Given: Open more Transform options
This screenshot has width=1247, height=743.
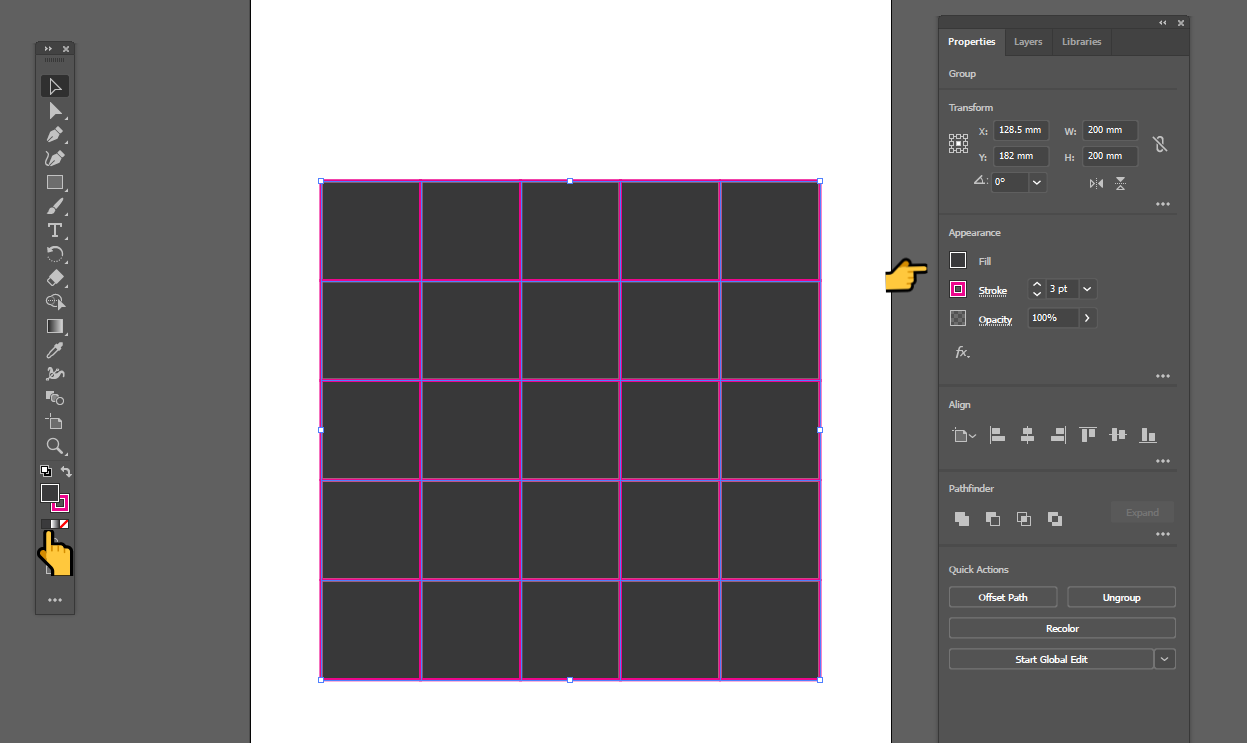Looking at the screenshot, I should pyautogui.click(x=1163, y=204).
